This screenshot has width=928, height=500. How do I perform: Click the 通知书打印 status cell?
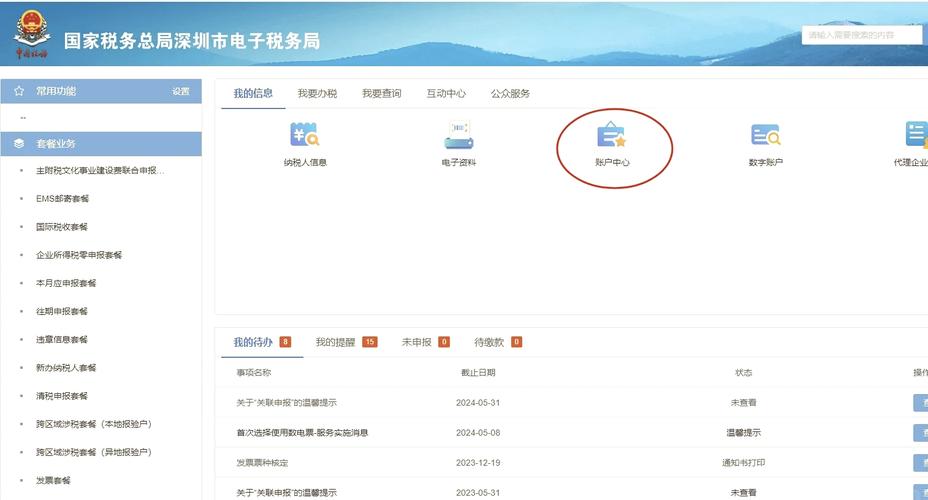click(743, 463)
